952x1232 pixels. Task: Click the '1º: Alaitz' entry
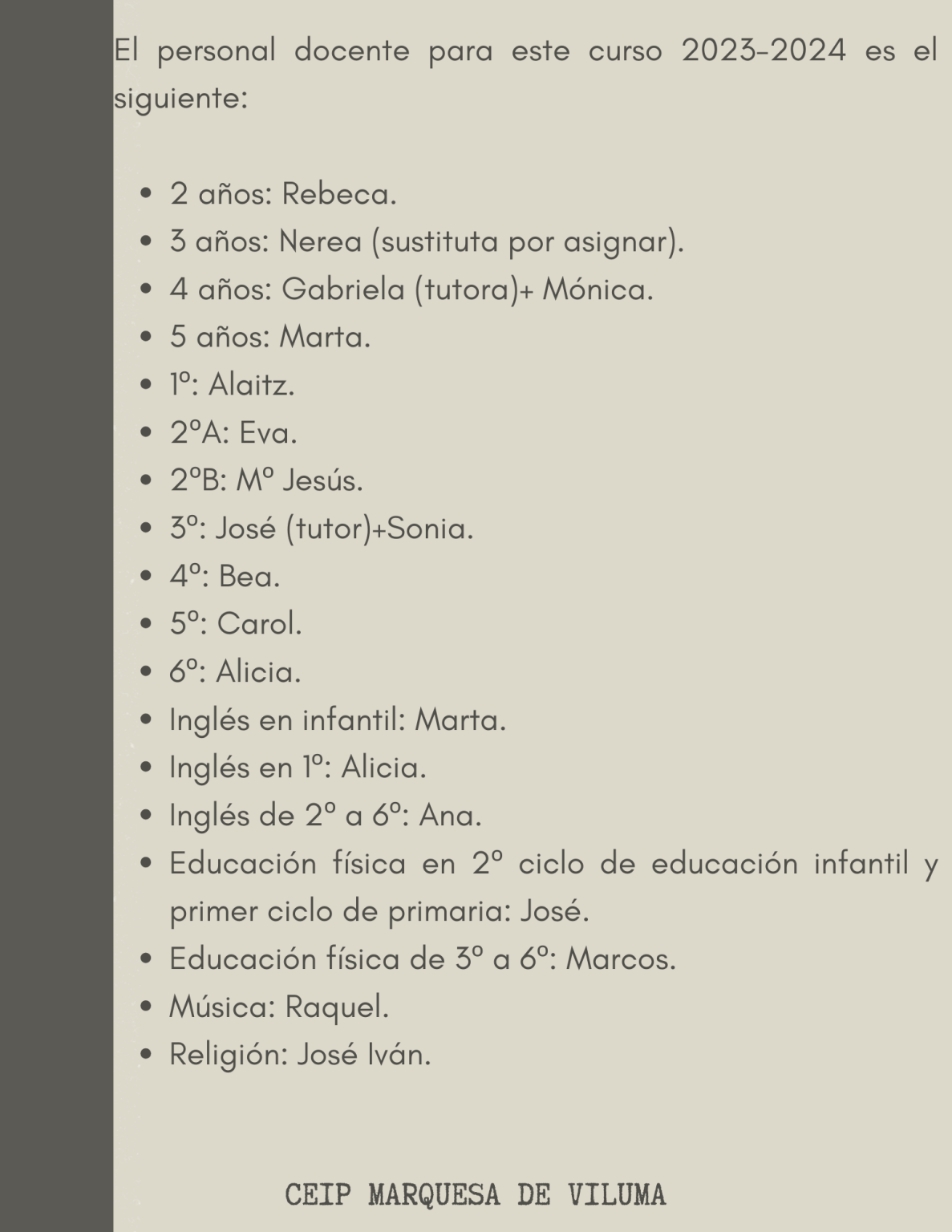232,386
